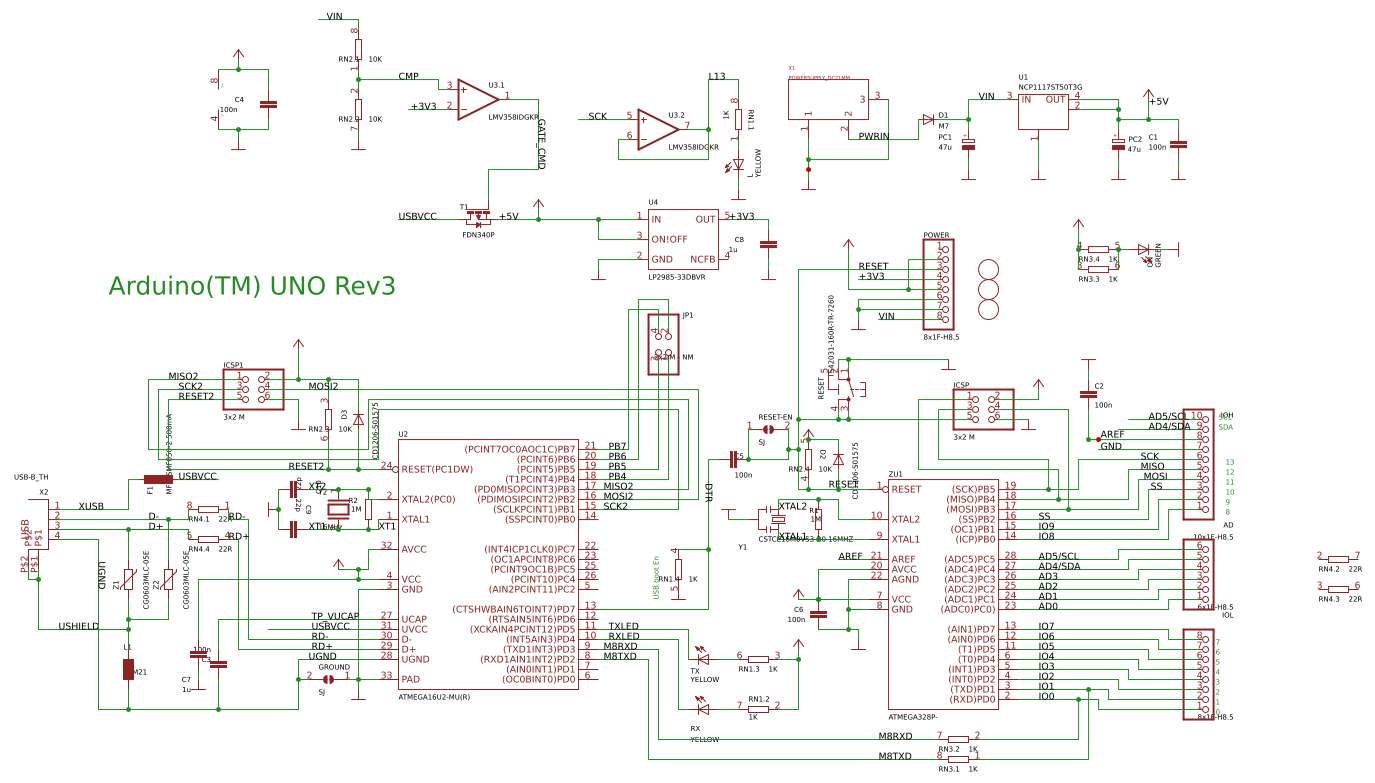Viewport: 1375px width, 783px height.
Task: Select the LP2985-33DBVR regulator U4 block
Action: 682,239
